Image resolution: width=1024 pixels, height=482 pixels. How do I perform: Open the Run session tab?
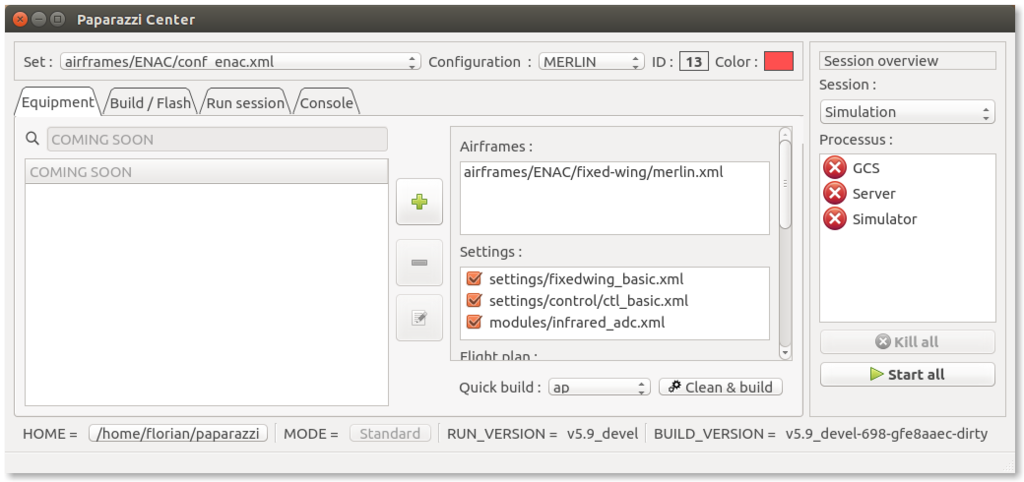tap(245, 103)
